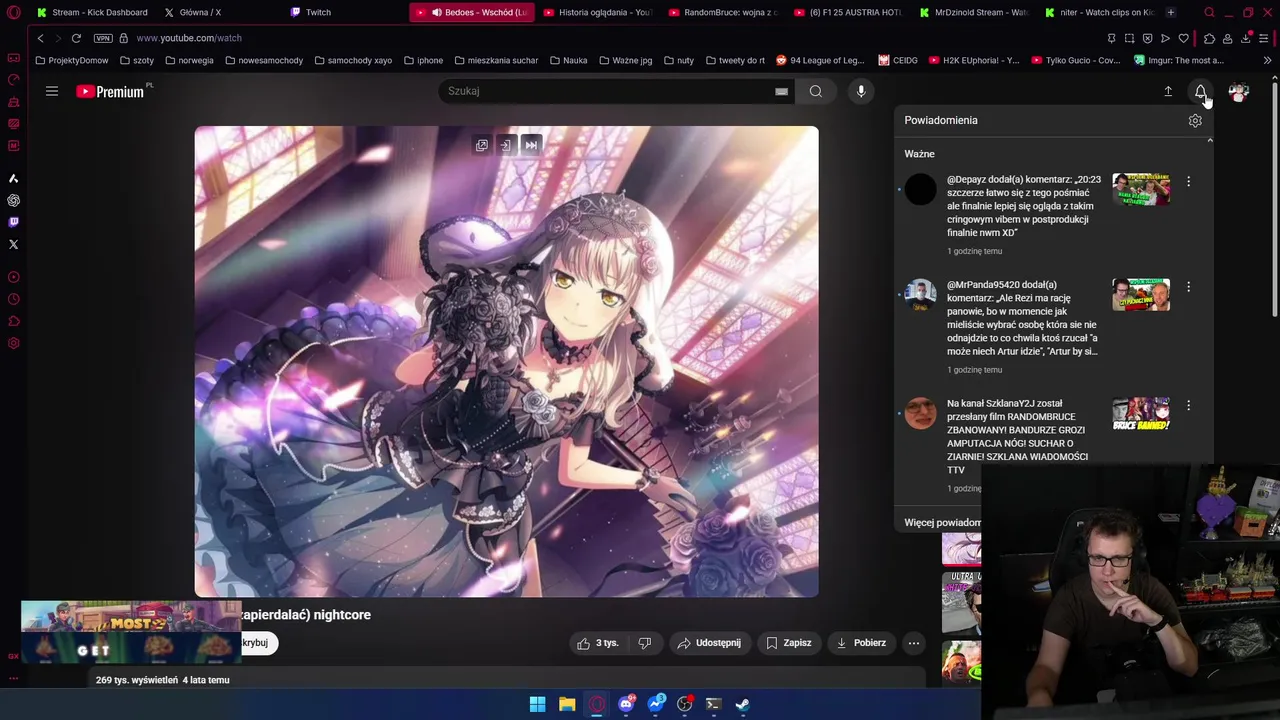Screen dimensions: 1280x720
Task: Open the browser downloads icon
Action: [1246, 38]
